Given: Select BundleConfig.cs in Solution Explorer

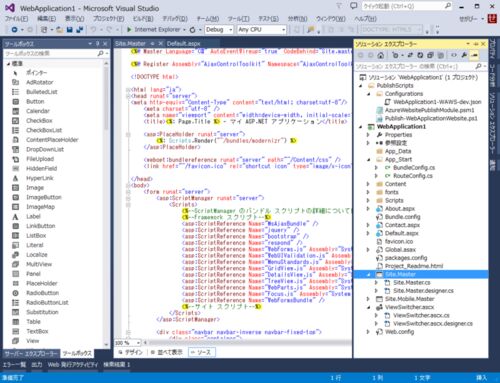Looking at the screenshot, I should (x=414, y=168).
